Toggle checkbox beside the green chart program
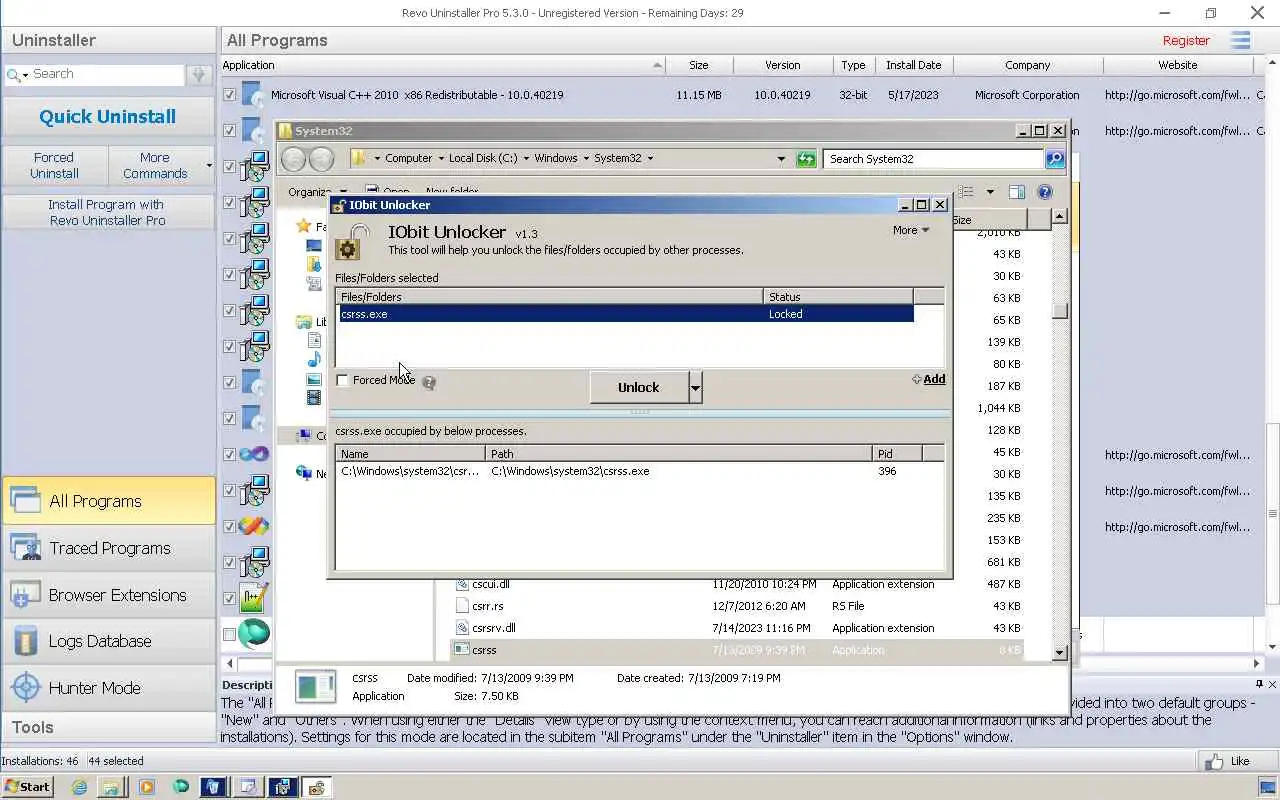1280x800 pixels. (230, 598)
